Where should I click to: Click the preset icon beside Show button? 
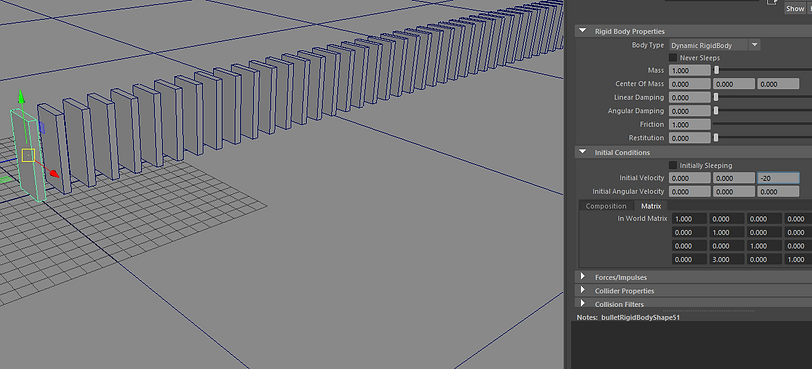coord(772,3)
